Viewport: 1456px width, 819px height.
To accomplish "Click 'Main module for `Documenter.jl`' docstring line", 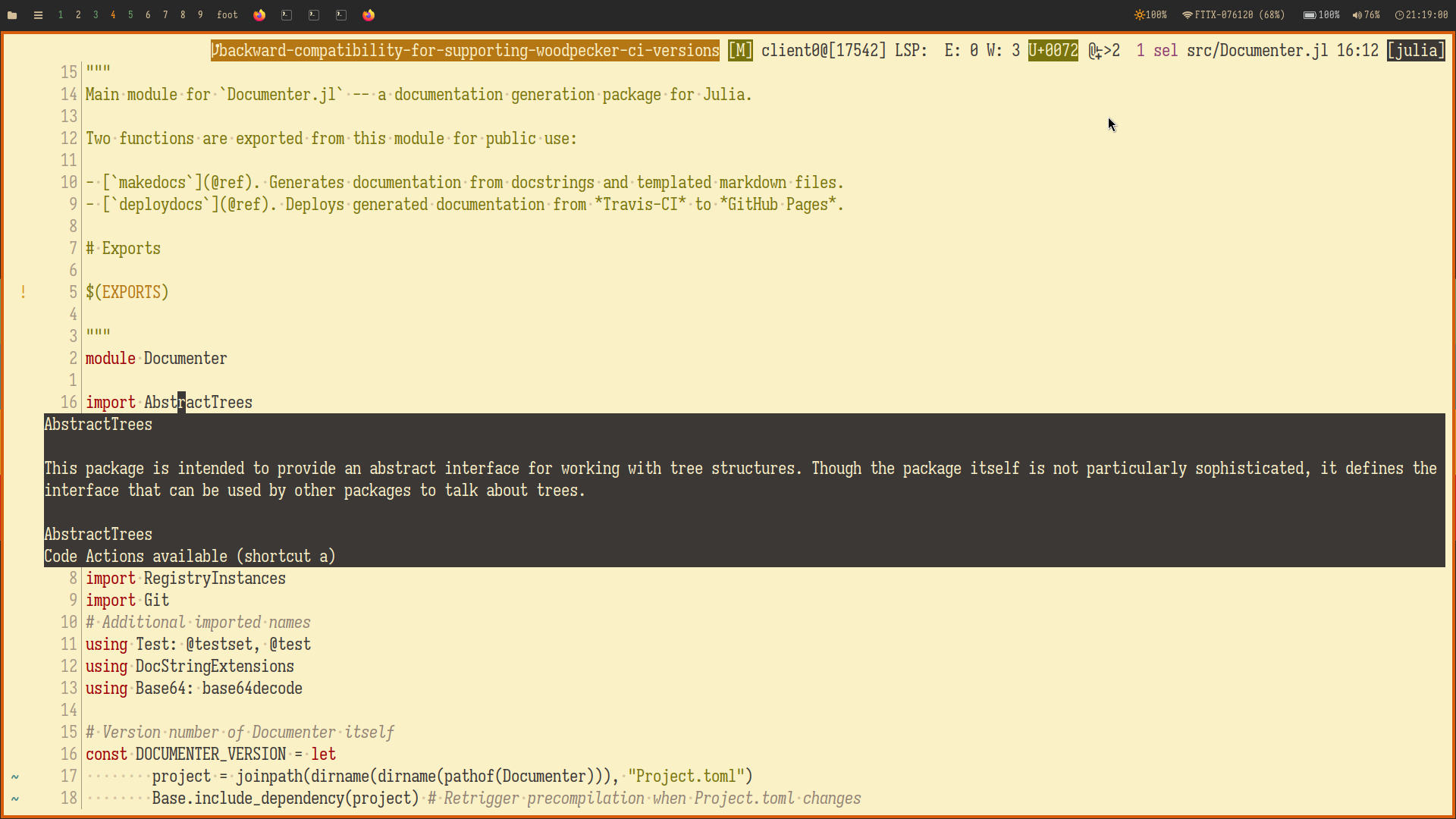I will (x=419, y=95).
